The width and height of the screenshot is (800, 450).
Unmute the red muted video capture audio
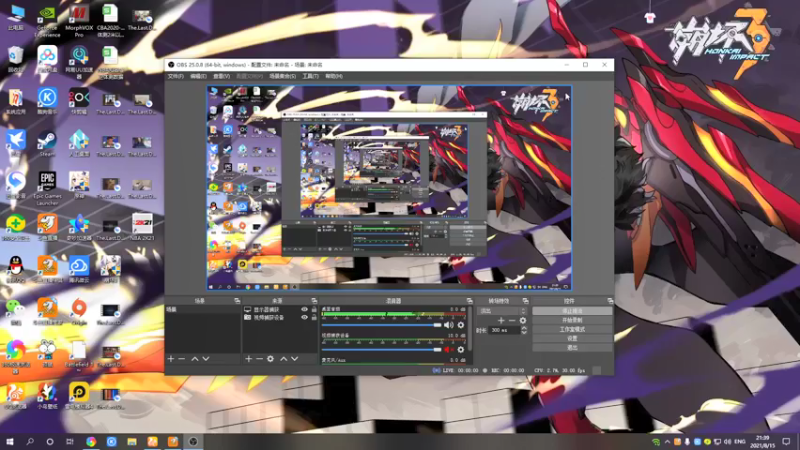coord(448,349)
